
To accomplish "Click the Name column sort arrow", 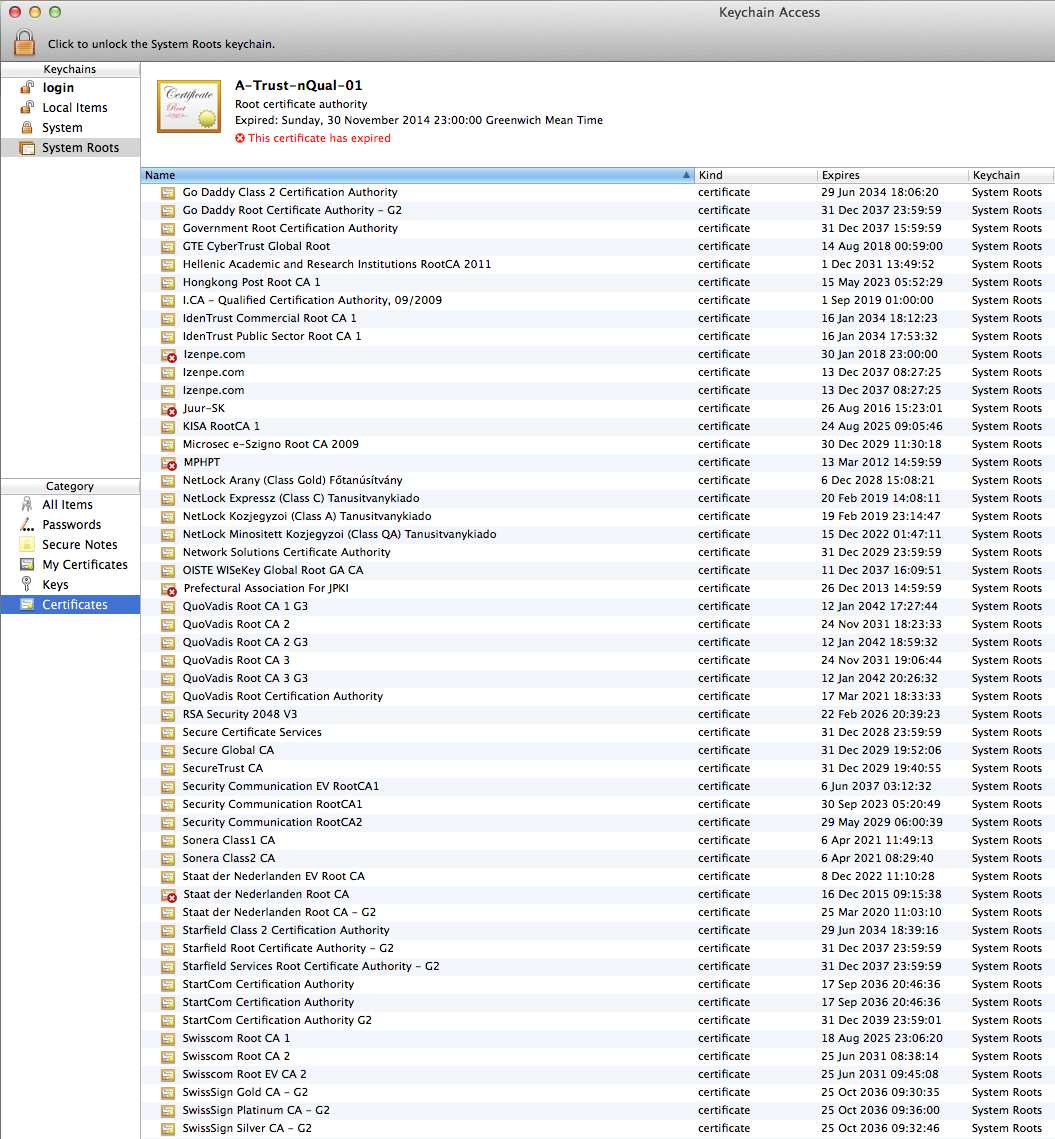I will pos(686,175).
